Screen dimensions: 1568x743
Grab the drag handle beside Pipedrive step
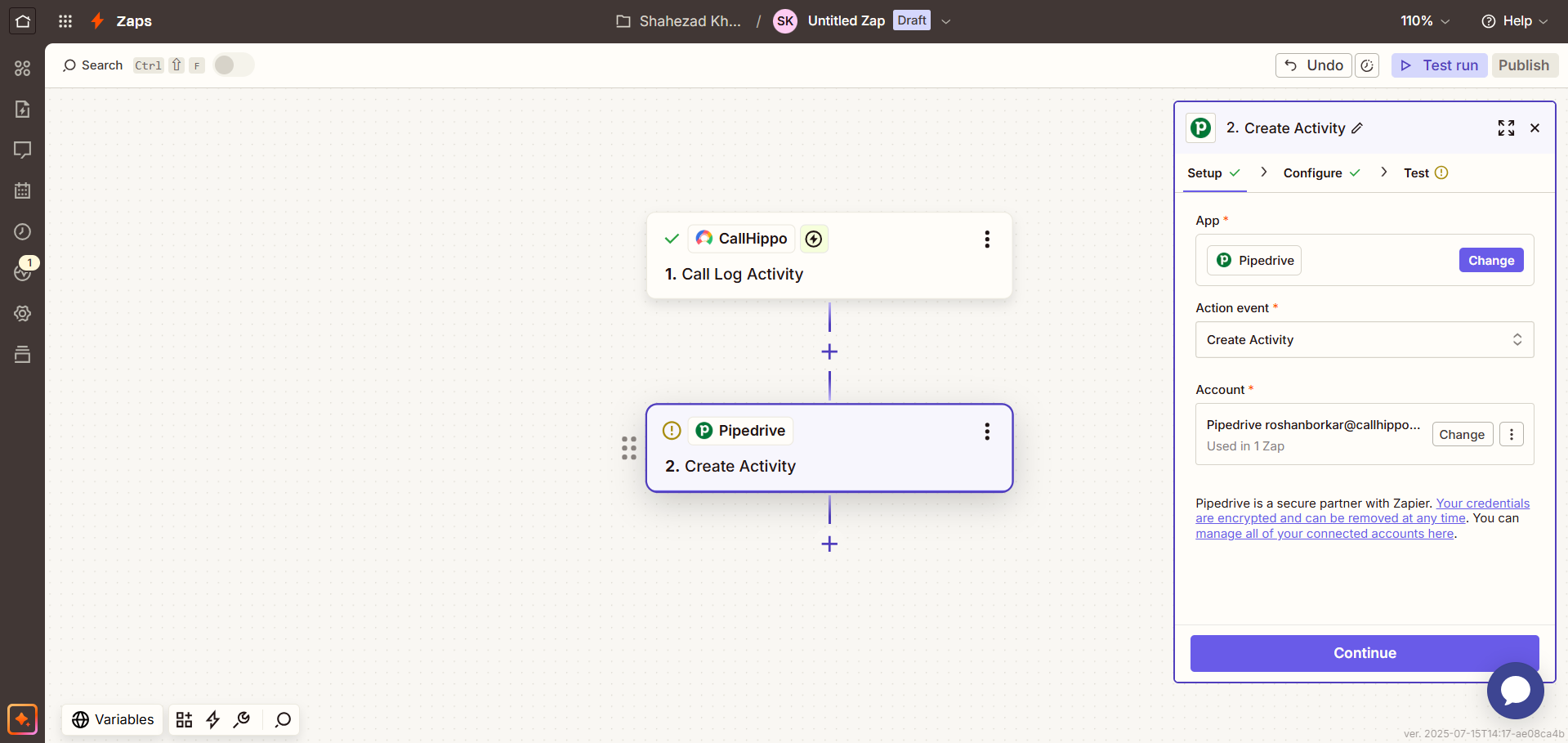click(628, 448)
